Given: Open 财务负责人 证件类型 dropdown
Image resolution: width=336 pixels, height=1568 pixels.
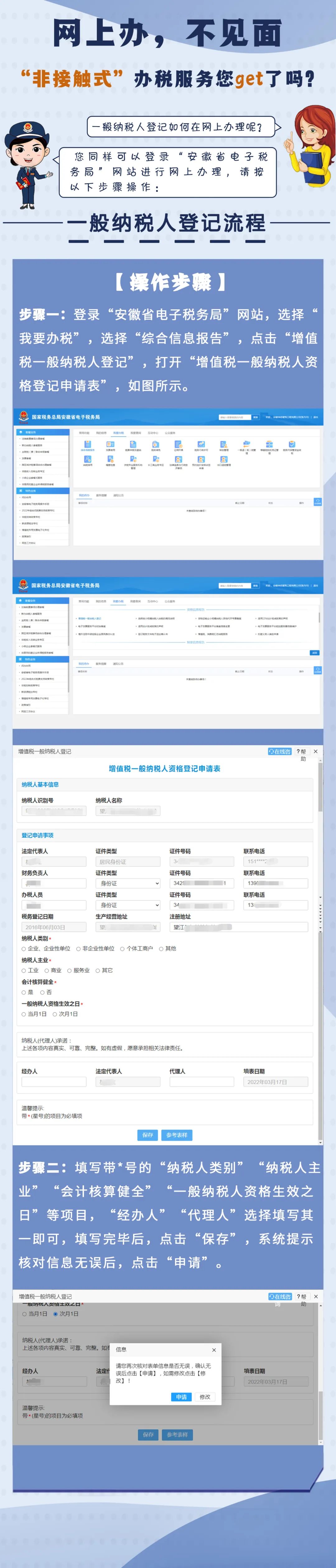Looking at the screenshot, I should click(x=128, y=883).
